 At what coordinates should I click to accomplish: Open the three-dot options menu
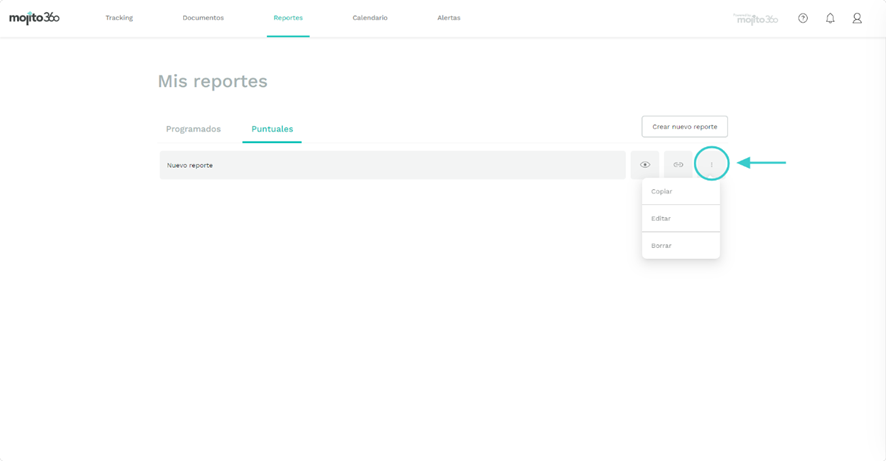click(711, 165)
